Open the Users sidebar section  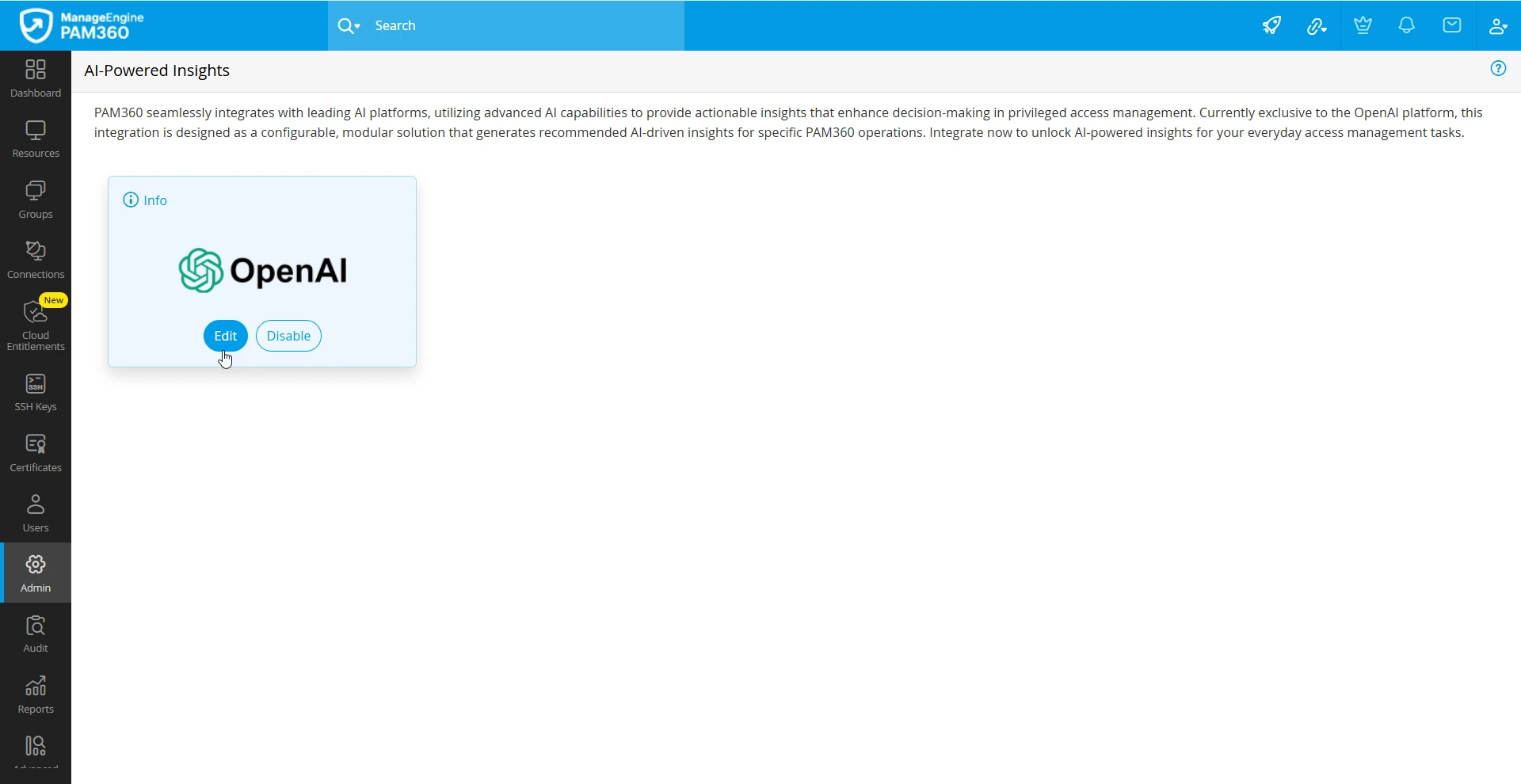click(36, 514)
